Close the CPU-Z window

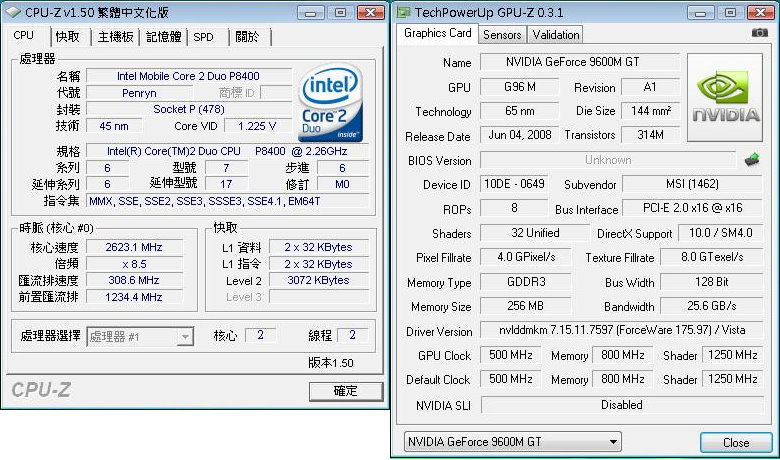point(371,12)
